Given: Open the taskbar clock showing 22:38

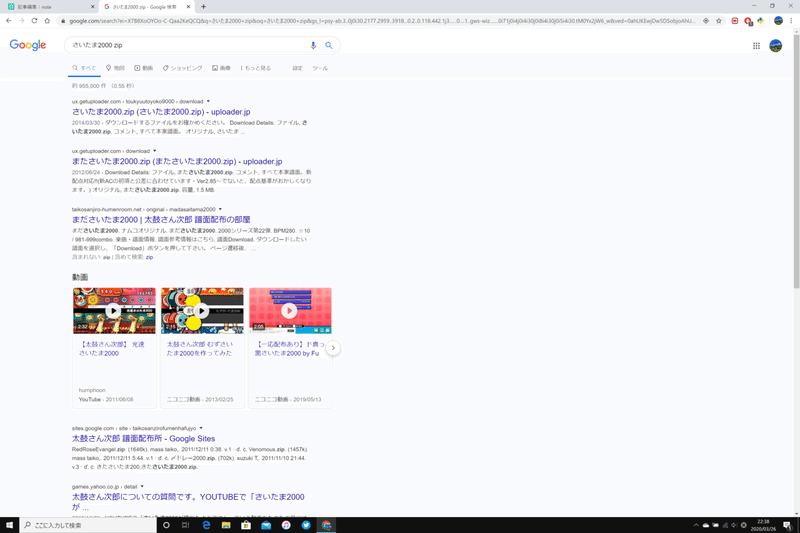Looking at the screenshot, I should tap(763, 525).
